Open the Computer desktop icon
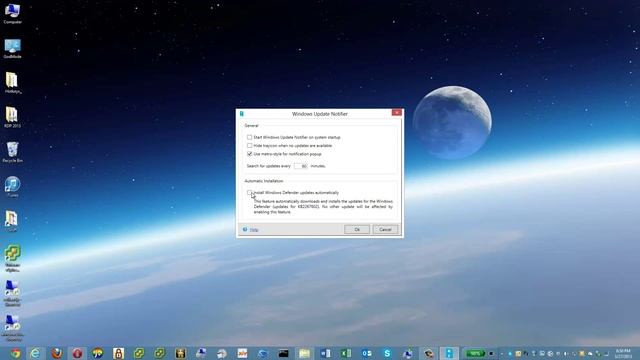640x360 pixels. tap(12, 13)
